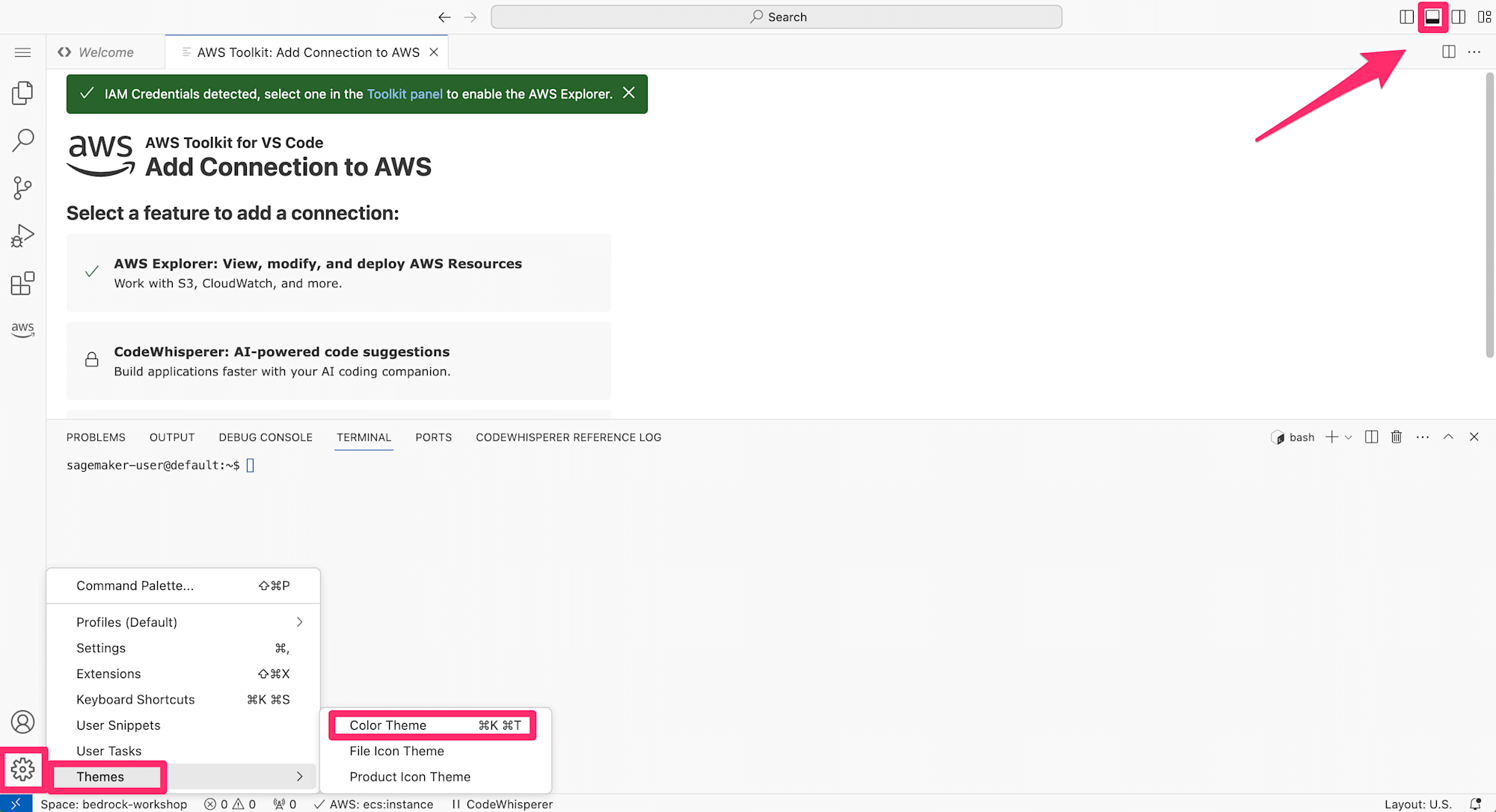Focus the terminal prompt line
The width and height of the screenshot is (1496, 812).
coord(160,465)
